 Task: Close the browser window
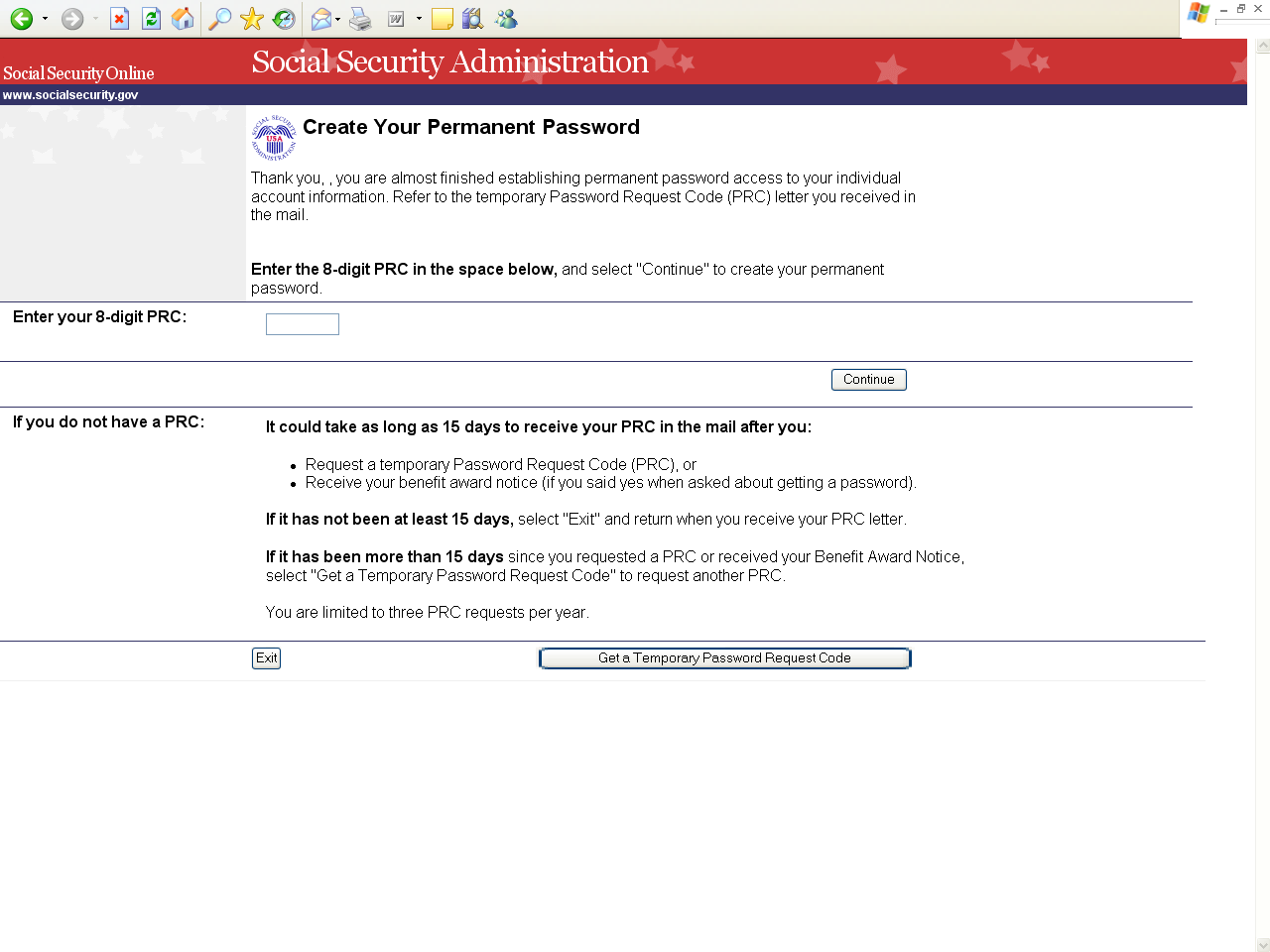click(x=1258, y=9)
